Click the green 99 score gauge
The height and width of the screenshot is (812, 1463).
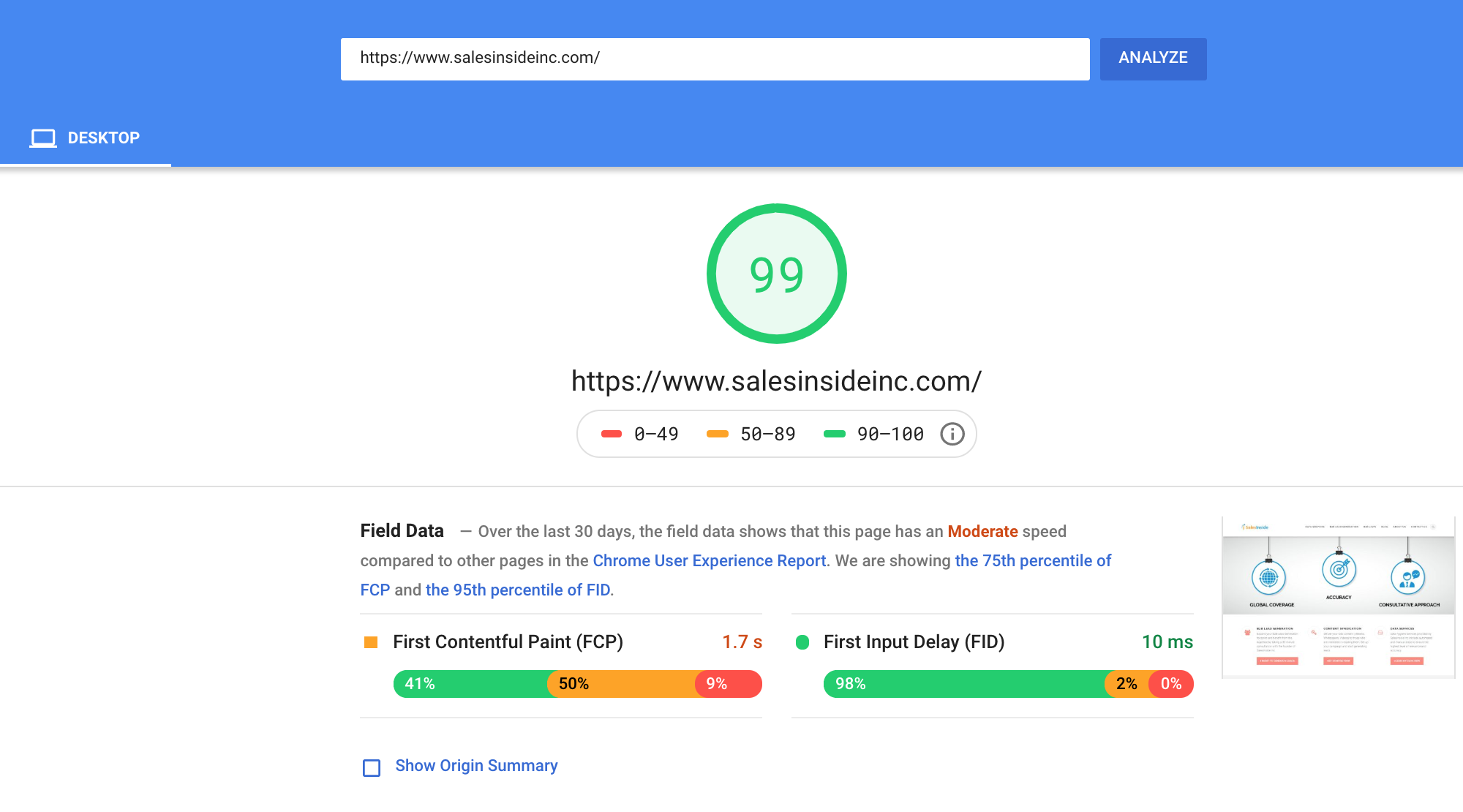[776, 274]
